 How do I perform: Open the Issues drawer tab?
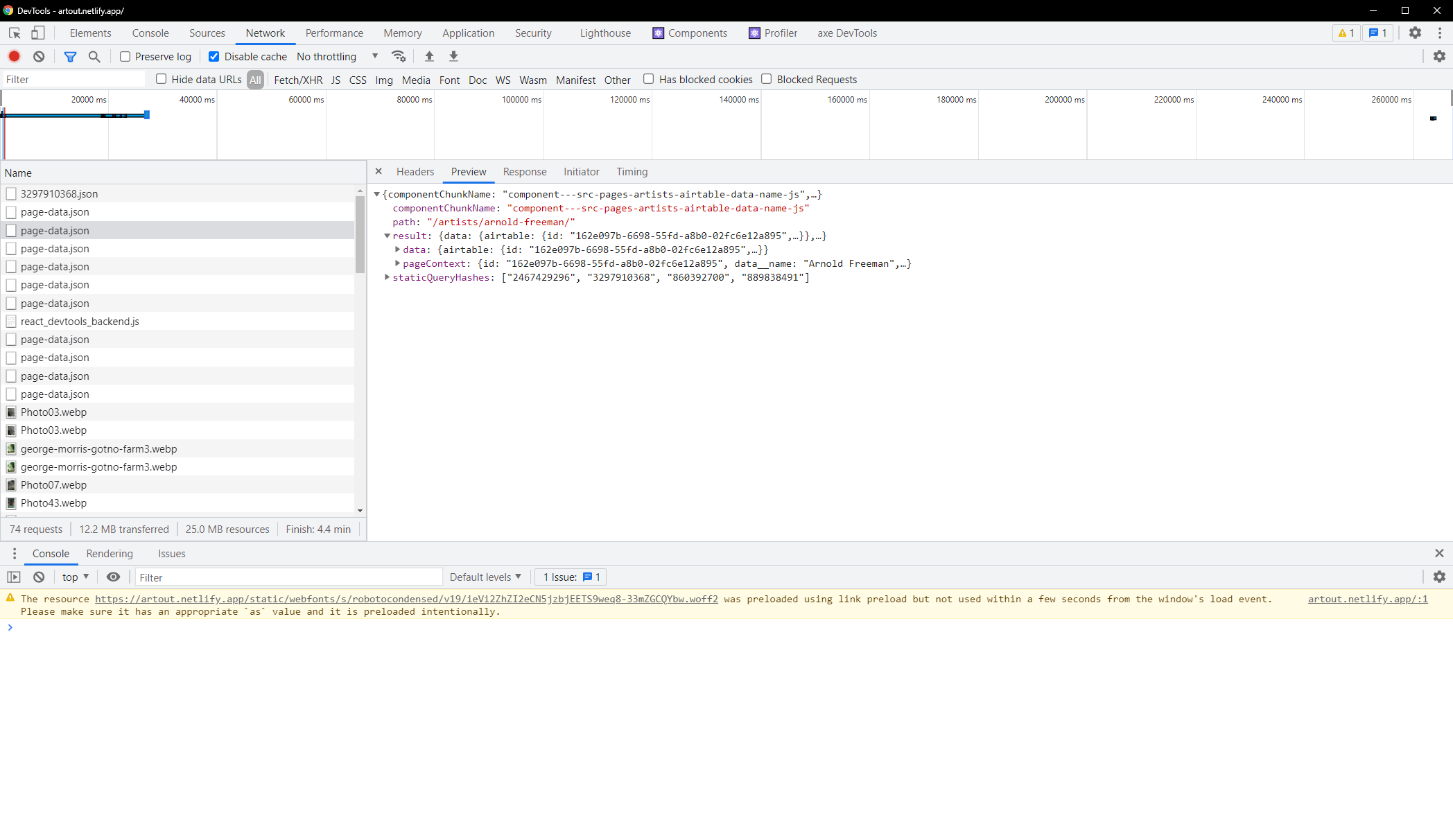(x=171, y=553)
